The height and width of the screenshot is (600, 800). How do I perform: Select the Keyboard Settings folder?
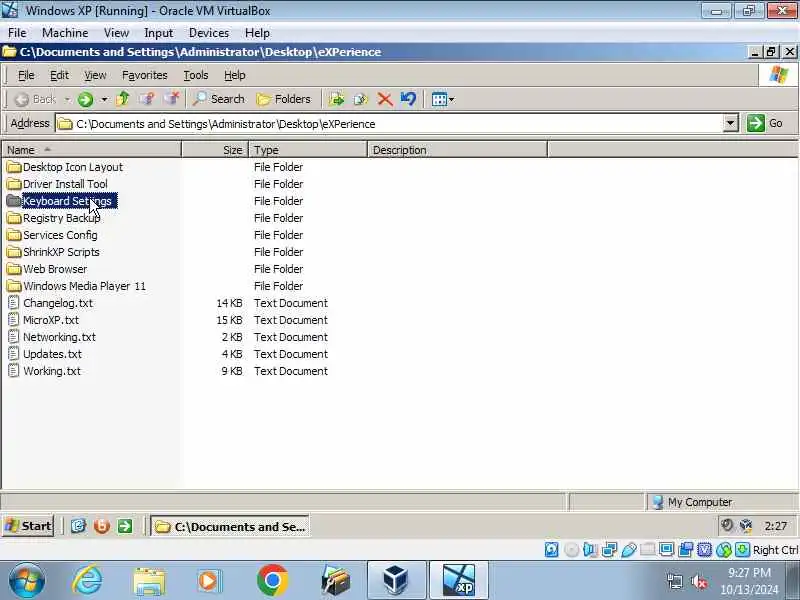click(x=62, y=201)
